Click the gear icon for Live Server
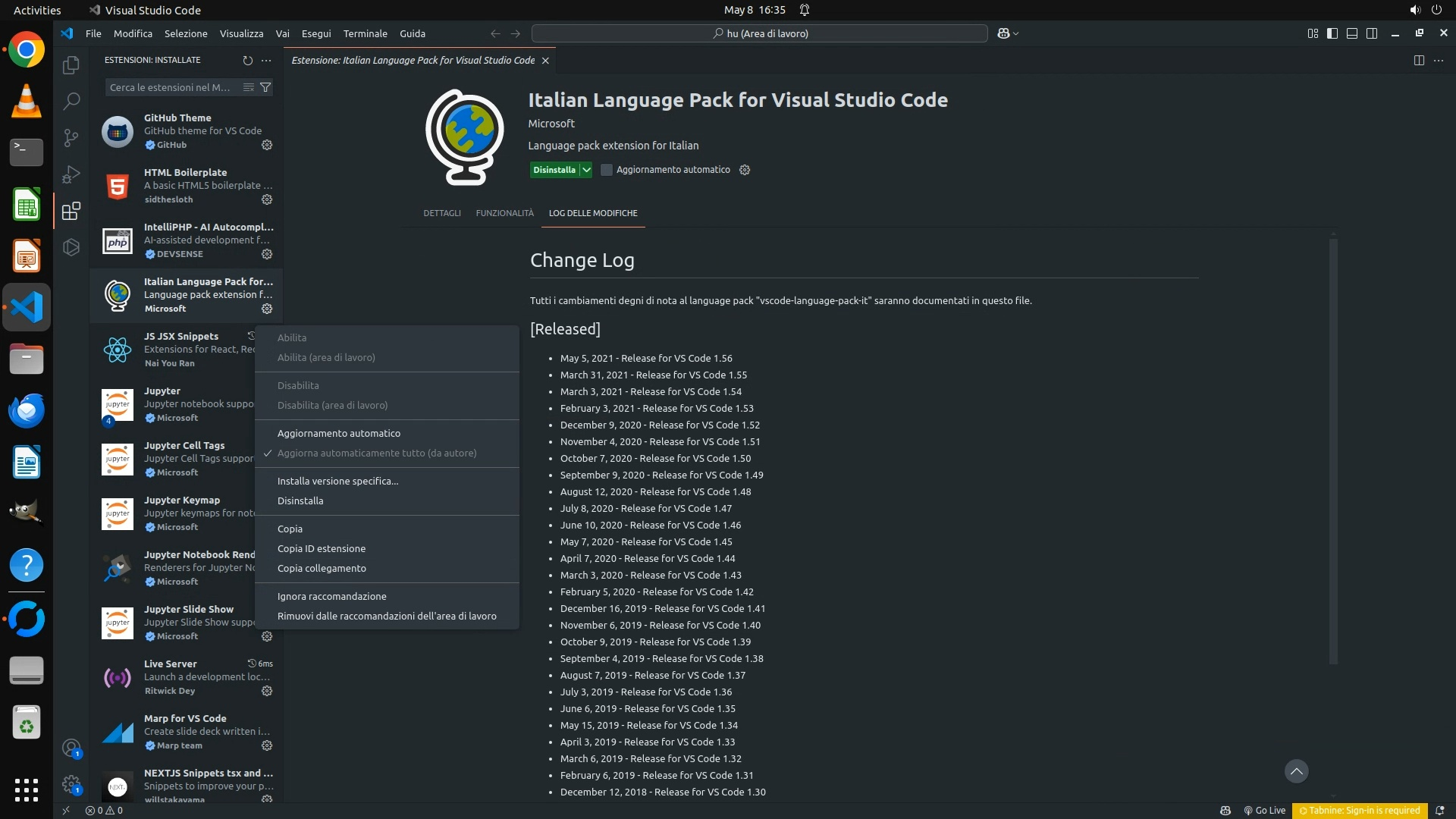 [x=267, y=691]
